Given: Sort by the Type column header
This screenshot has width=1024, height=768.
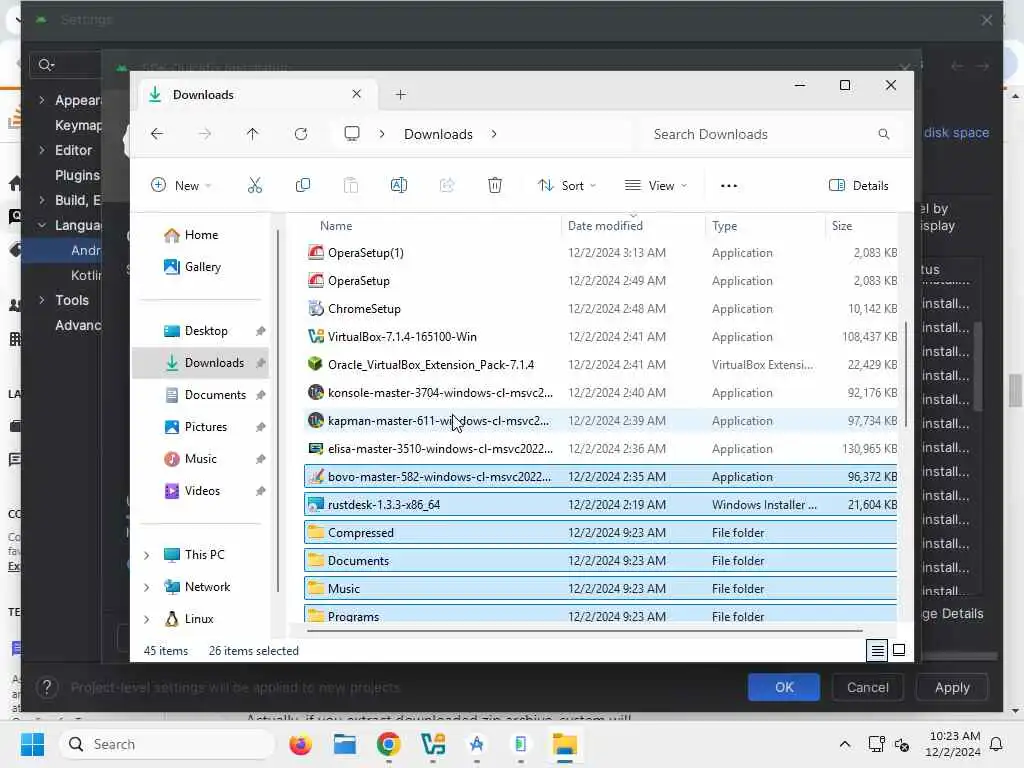Looking at the screenshot, I should 724,226.
